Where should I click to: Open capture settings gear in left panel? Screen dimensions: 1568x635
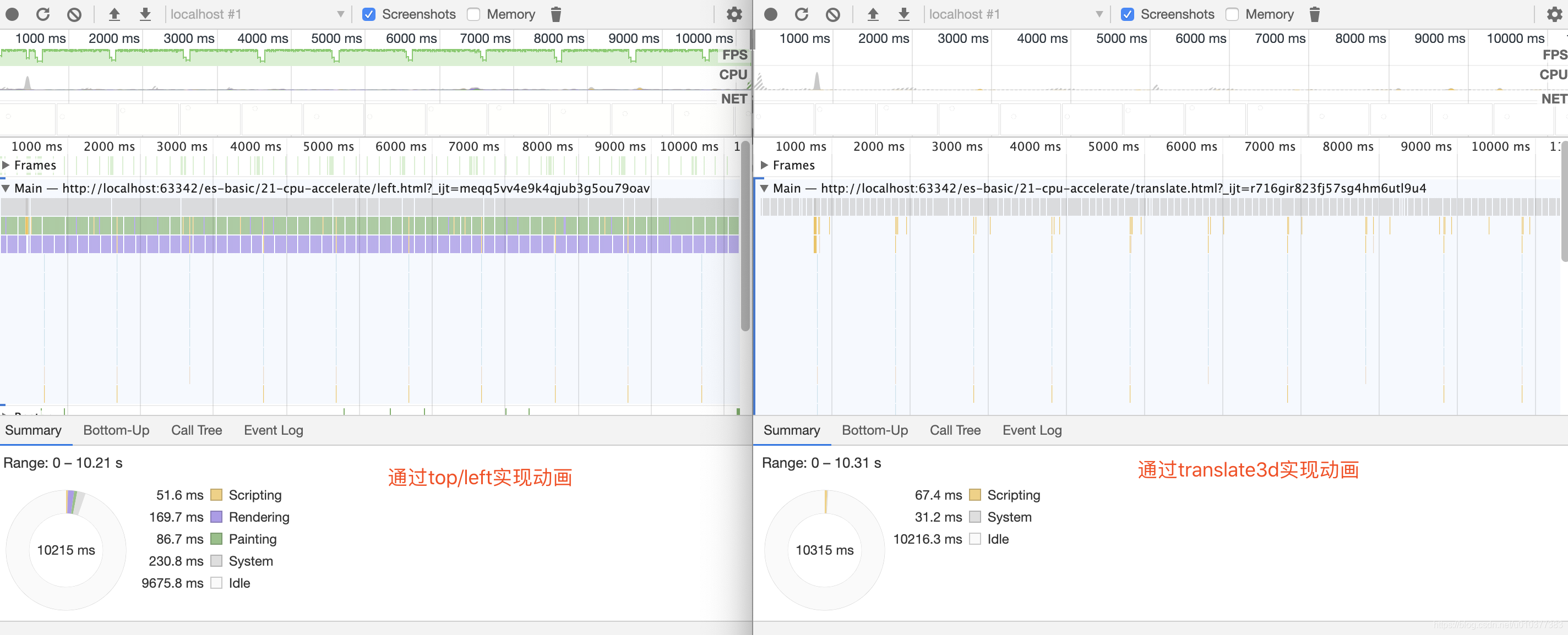(x=734, y=14)
